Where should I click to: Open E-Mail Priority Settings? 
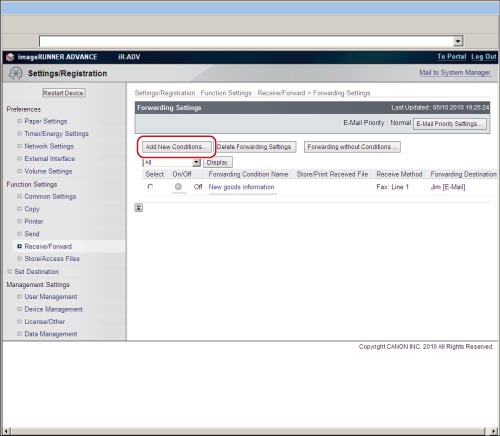tap(450, 124)
